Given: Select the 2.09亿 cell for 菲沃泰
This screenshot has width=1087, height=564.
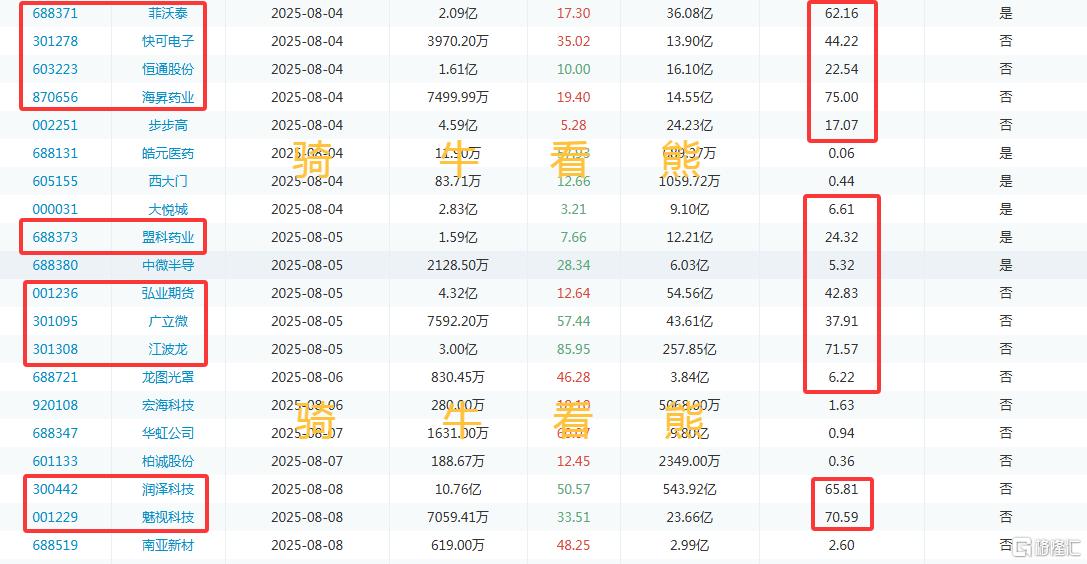Looking at the screenshot, I should (x=458, y=13).
